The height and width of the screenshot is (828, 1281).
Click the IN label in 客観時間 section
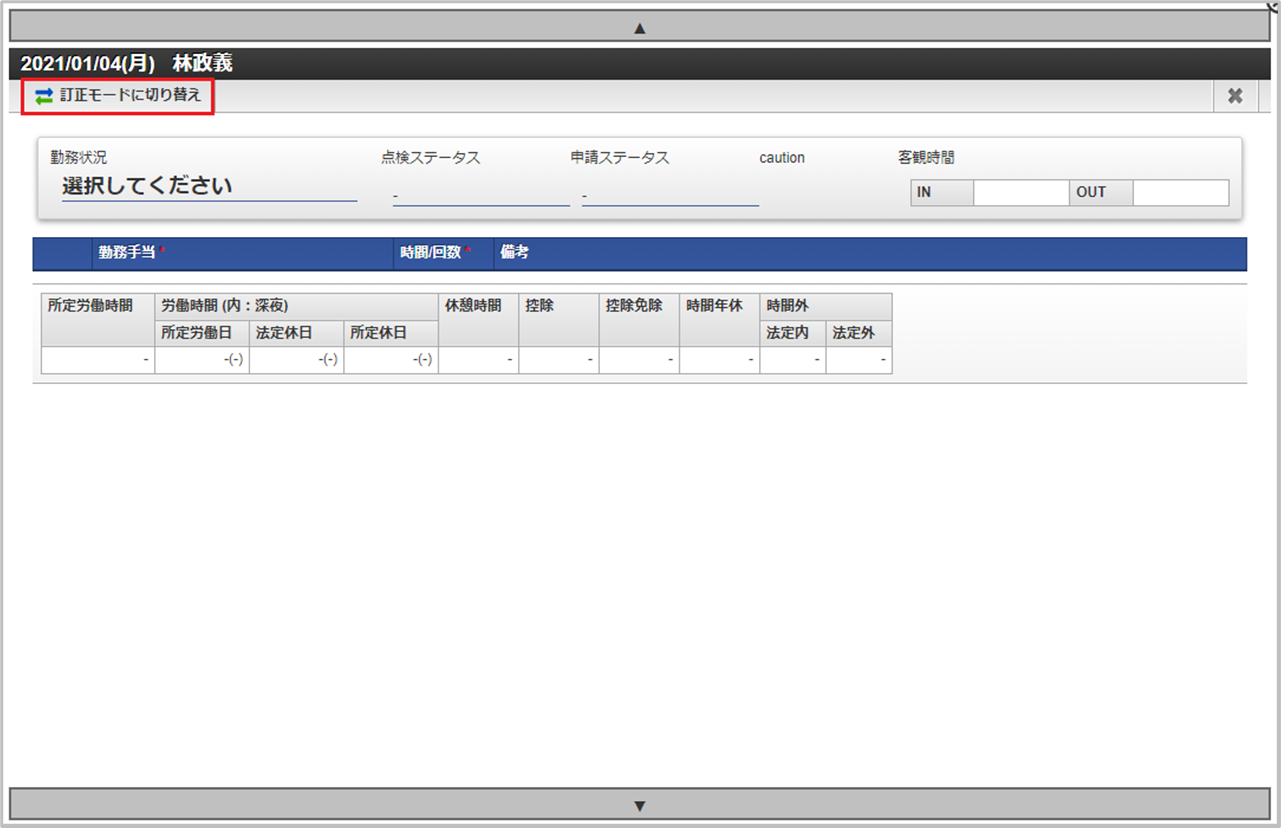939,192
